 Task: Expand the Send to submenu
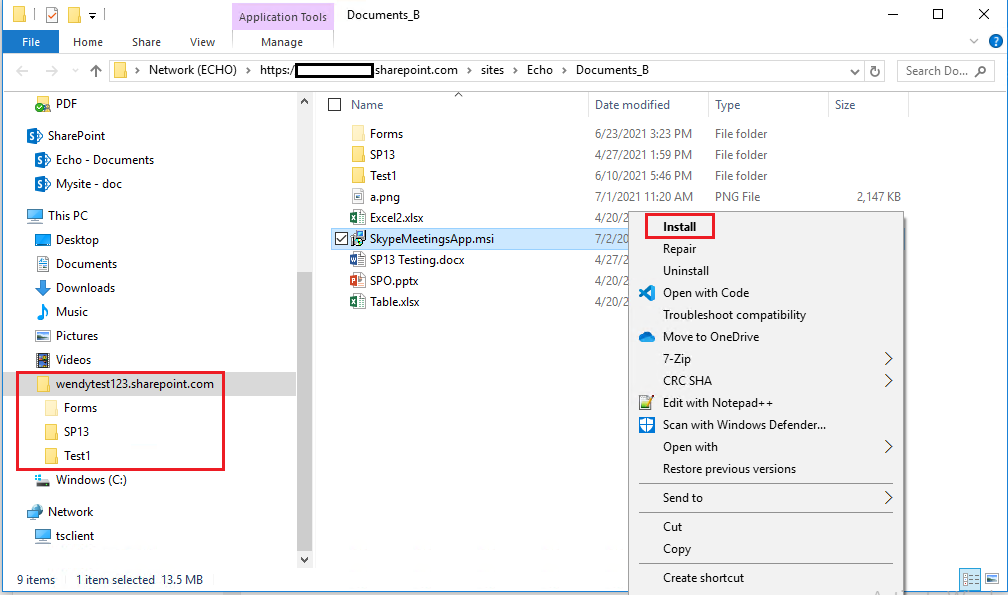680,497
